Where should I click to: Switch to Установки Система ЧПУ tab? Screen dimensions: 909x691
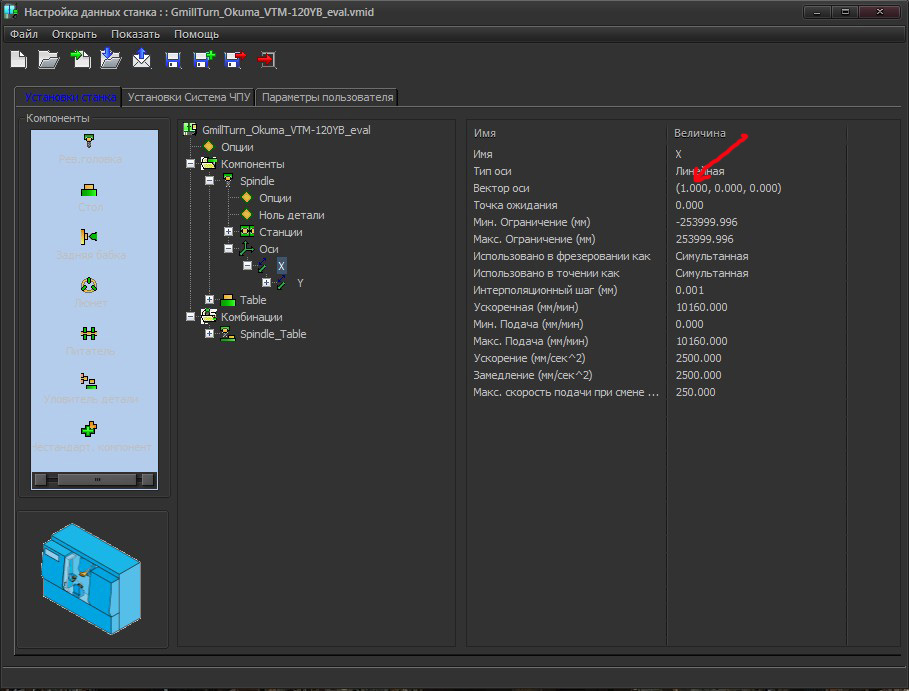[188, 97]
